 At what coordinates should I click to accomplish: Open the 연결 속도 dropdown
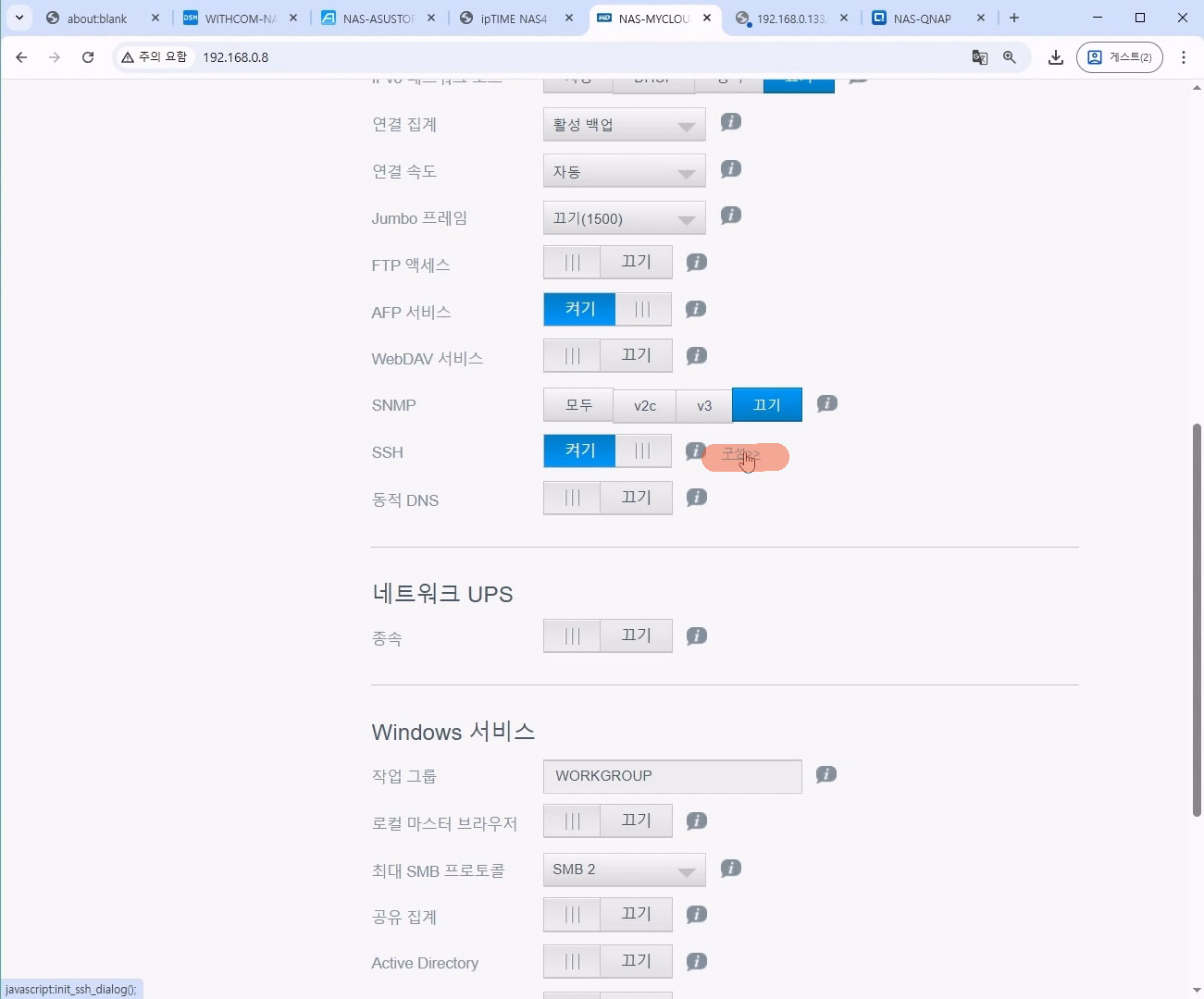coord(624,172)
